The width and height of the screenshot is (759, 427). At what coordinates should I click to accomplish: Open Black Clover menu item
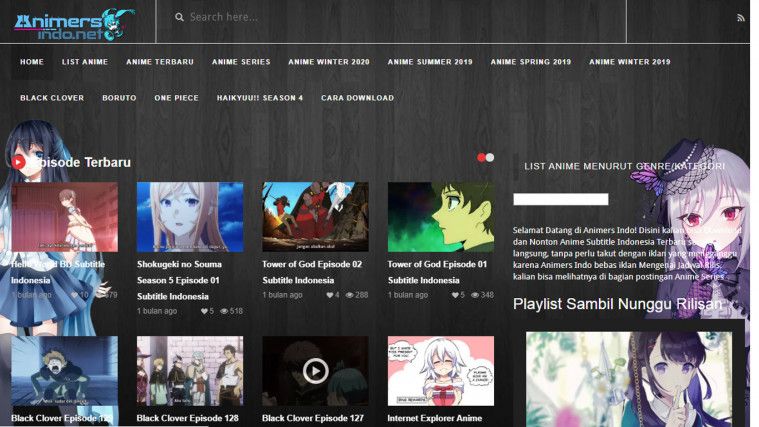[x=52, y=98]
